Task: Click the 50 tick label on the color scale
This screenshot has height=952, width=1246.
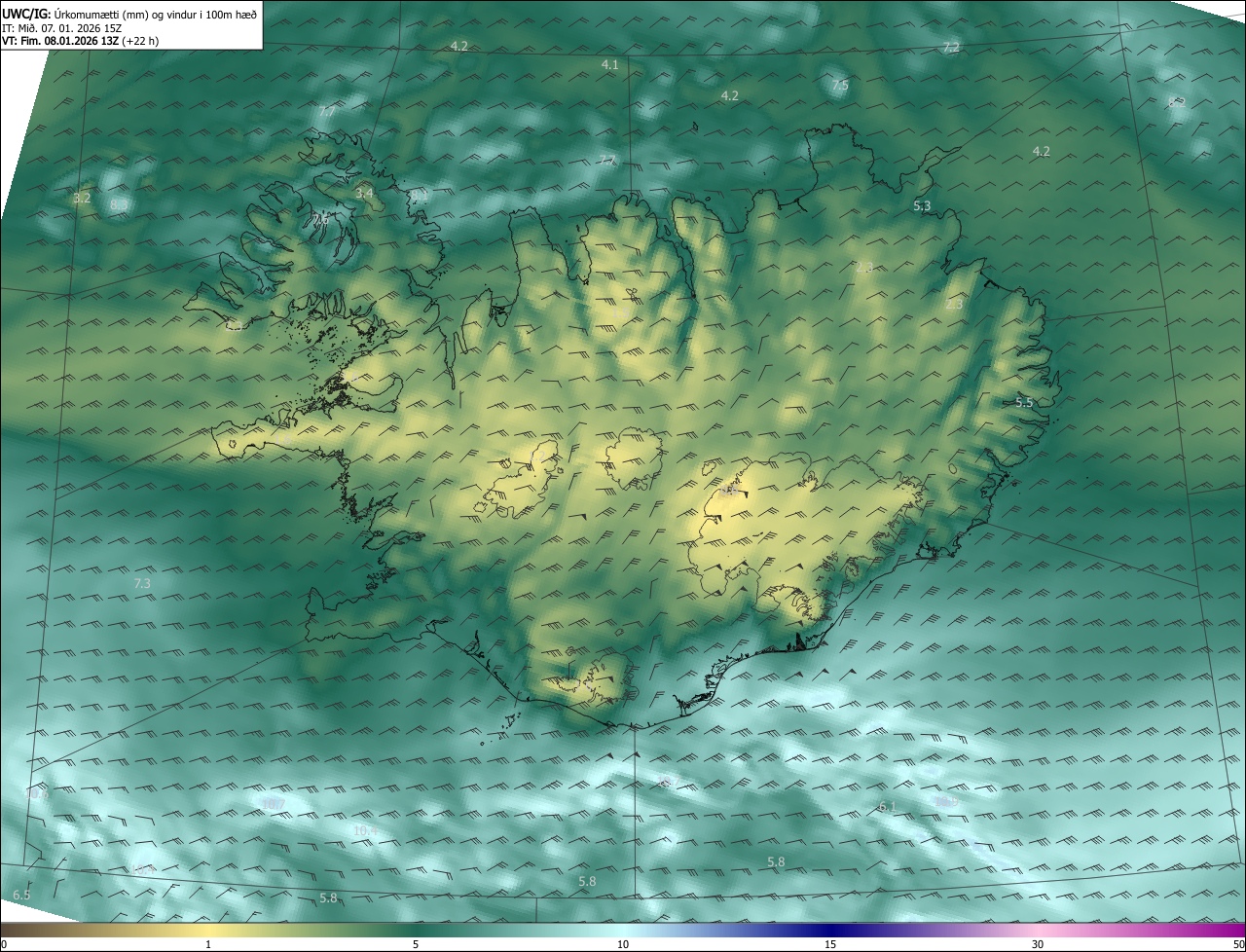Action: 1238,945
